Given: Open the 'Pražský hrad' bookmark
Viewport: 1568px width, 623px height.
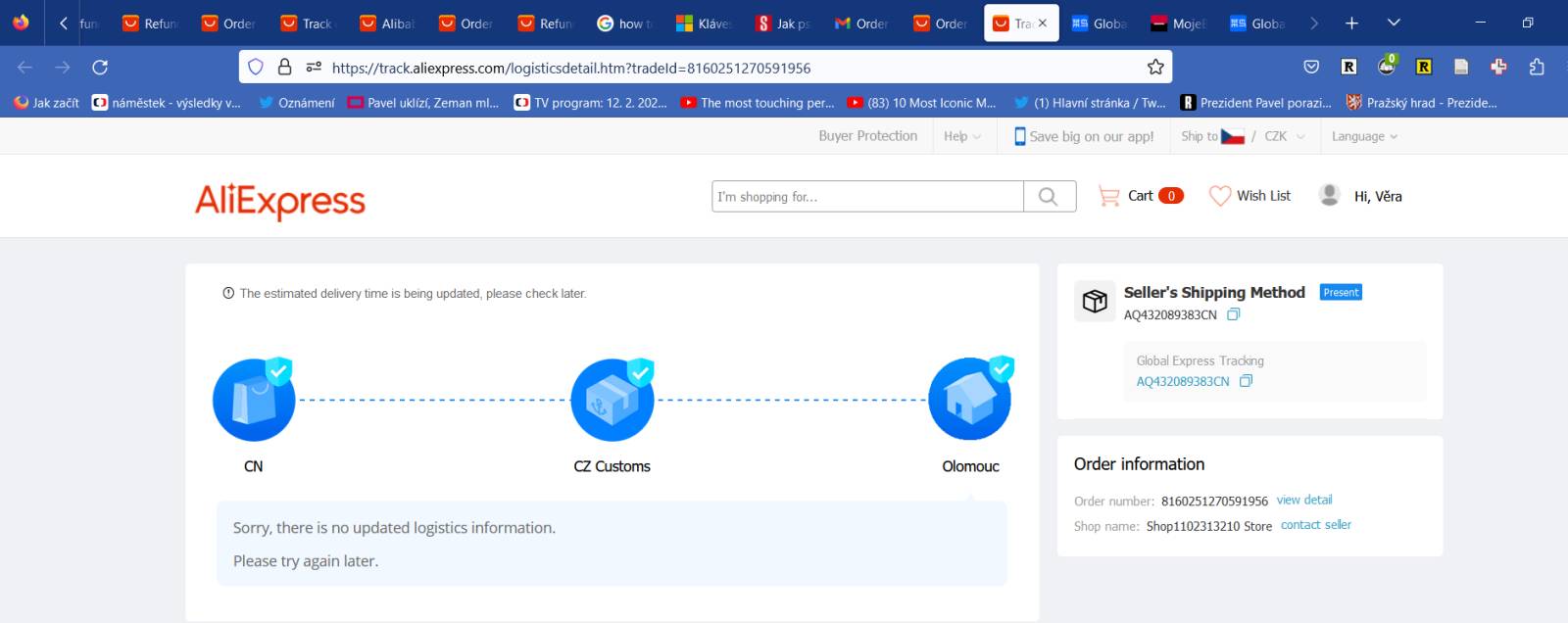Looking at the screenshot, I should pos(1422,103).
